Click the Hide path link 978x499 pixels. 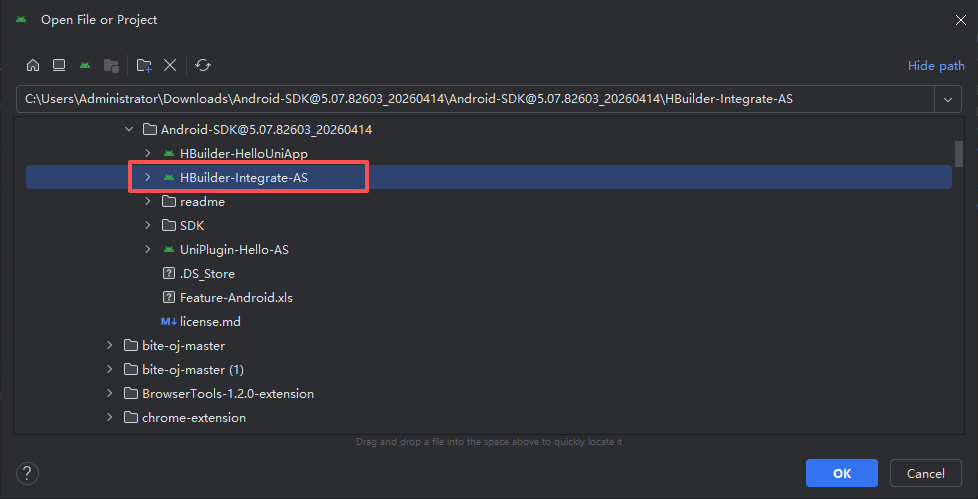coord(936,65)
